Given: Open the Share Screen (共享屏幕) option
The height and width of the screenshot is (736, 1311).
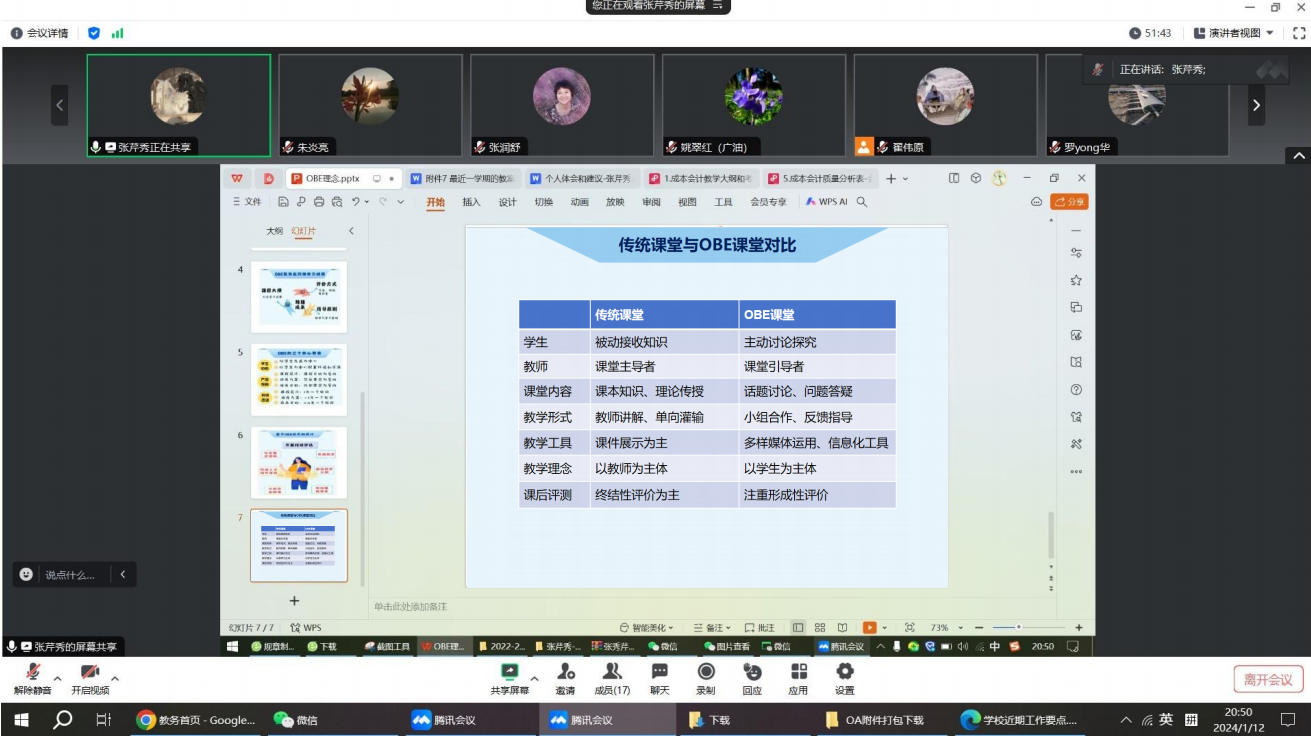Looking at the screenshot, I should pos(510,678).
